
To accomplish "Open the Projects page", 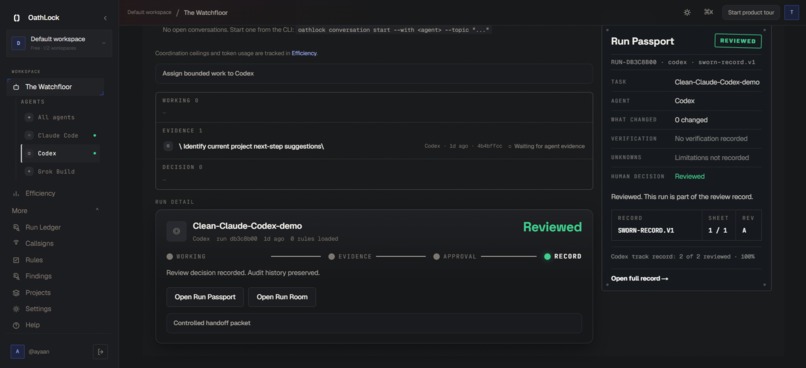I will pyautogui.click(x=38, y=292).
